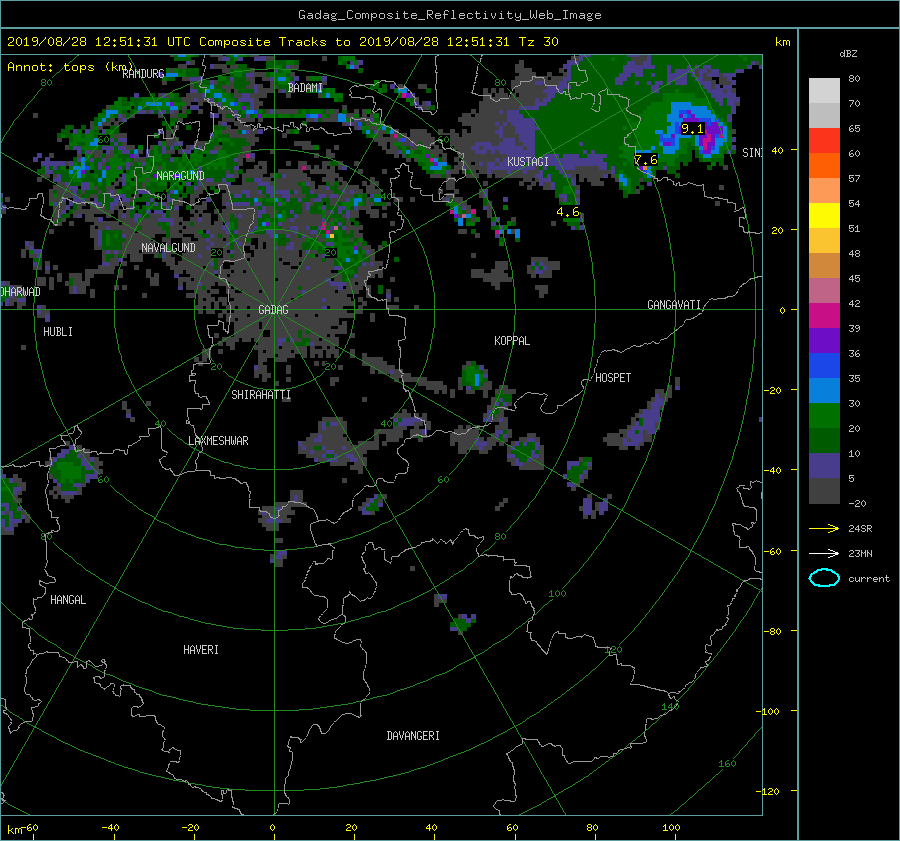Click the 160 km range ring label
Image resolution: width=900 pixels, height=841 pixels.
click(727, 764)
